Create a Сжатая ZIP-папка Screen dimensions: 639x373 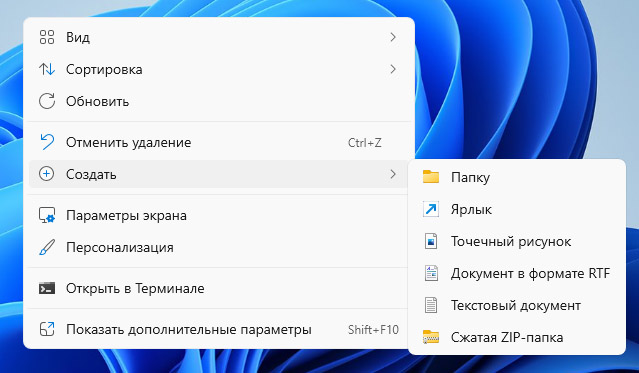[517, 337]
